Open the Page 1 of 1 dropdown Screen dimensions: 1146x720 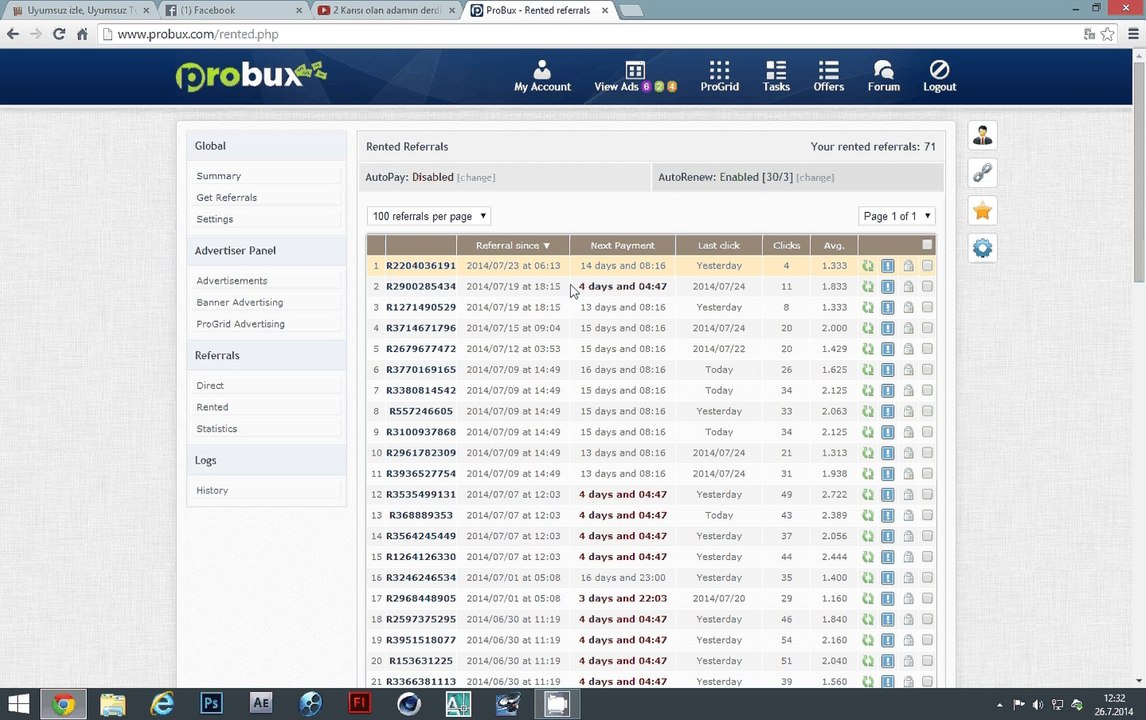click(x=897, y=216)
